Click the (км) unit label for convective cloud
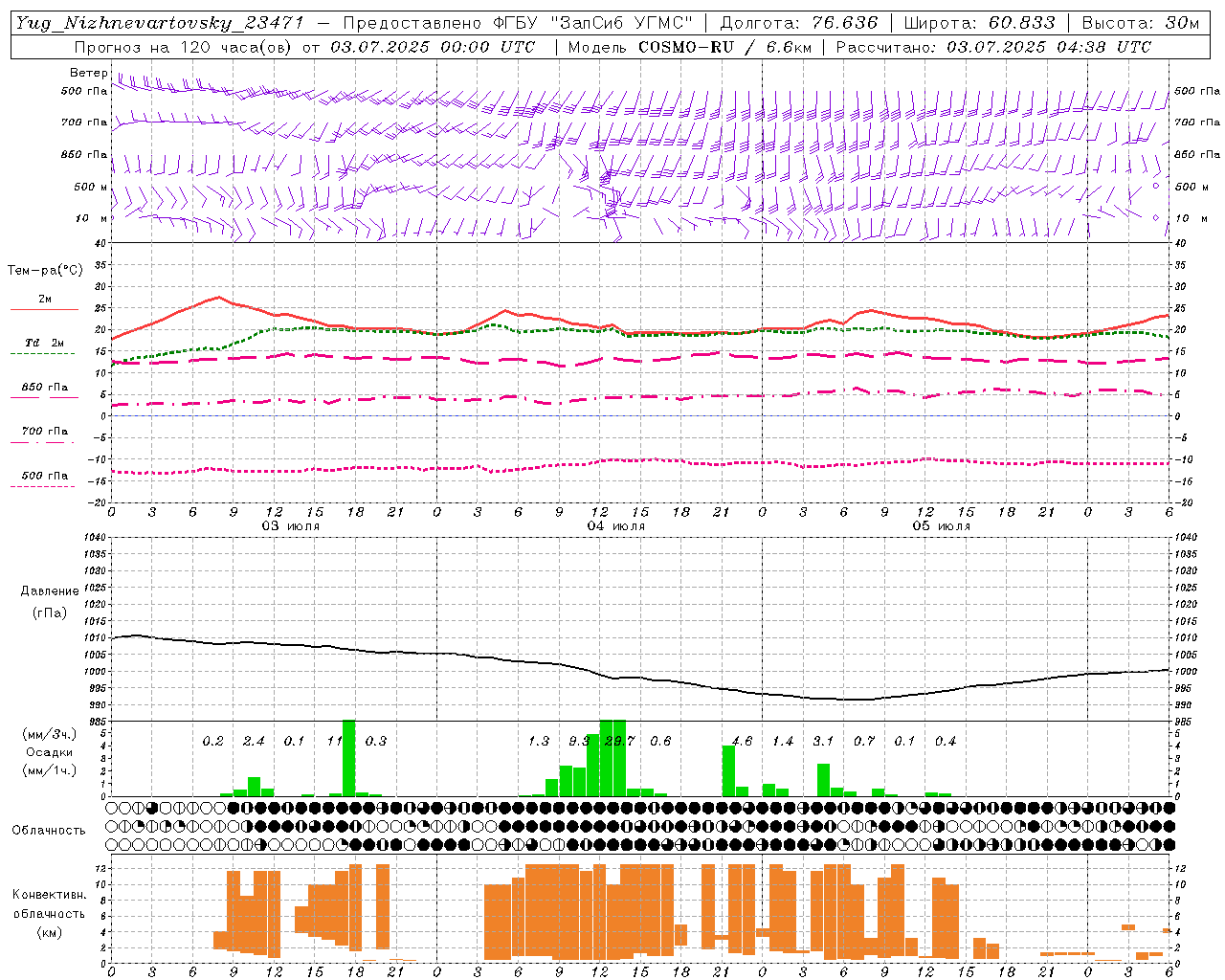This screenshot has width=1225, height=980. pos(49,932)
